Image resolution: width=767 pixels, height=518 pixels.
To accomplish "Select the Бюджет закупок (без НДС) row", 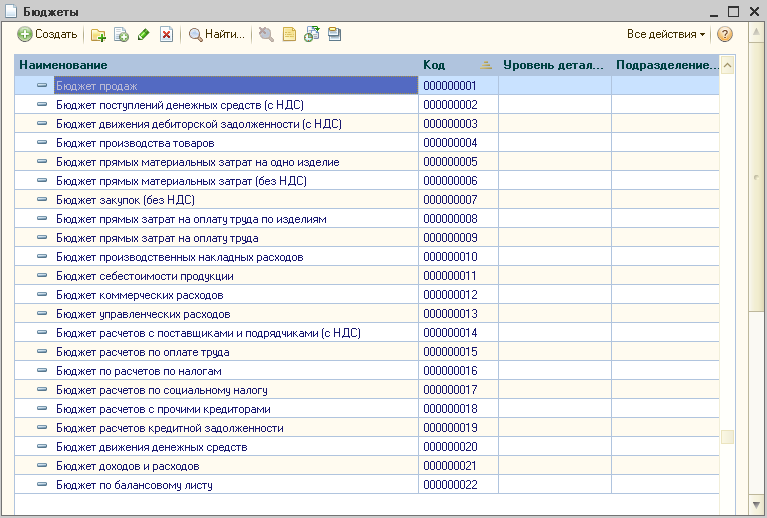I will click(x=125, y=200).
